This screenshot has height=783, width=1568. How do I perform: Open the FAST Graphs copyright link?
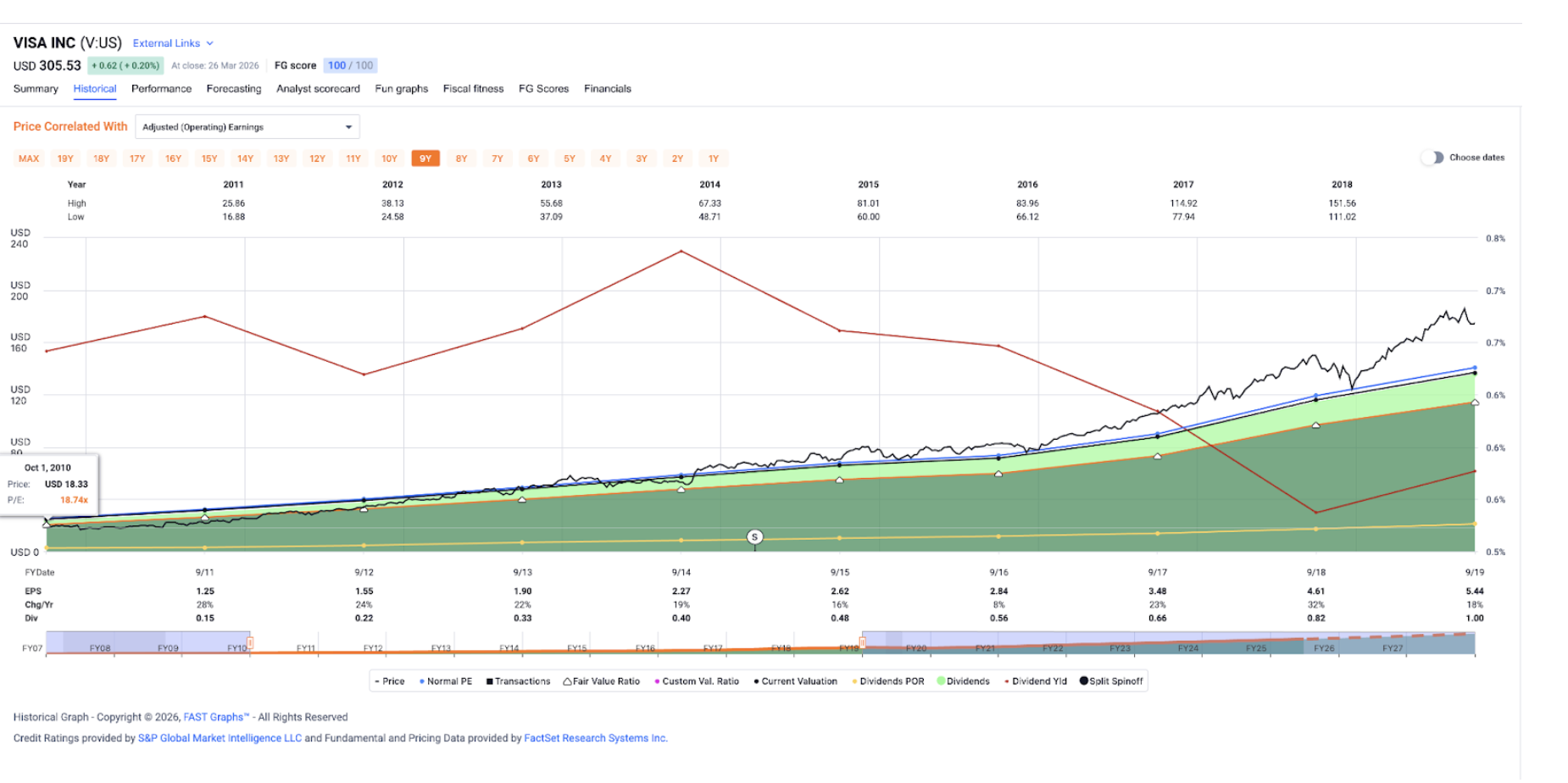[216, 718]
